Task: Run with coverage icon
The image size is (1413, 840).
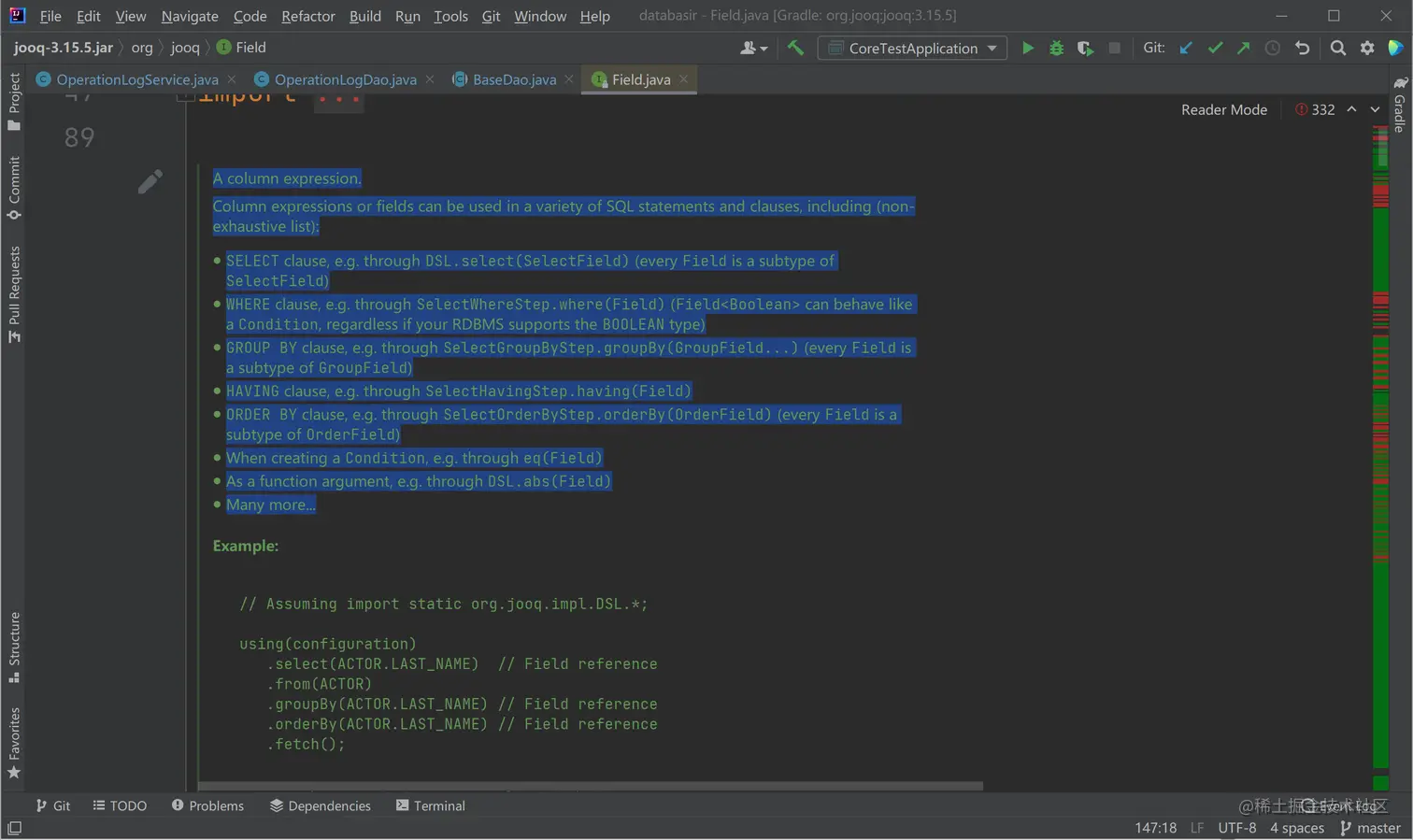Action: (1085, 48)
